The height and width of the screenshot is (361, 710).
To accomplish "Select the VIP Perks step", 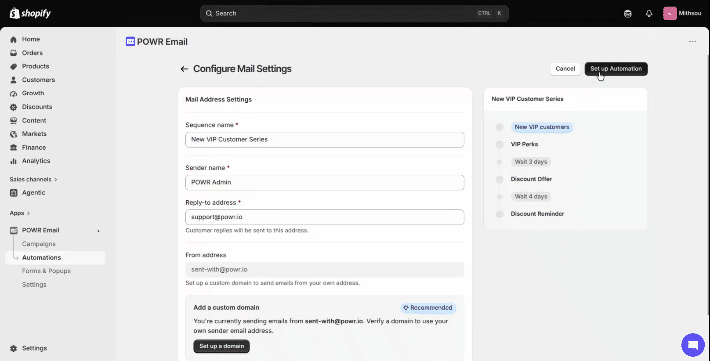I will point(524,144).
